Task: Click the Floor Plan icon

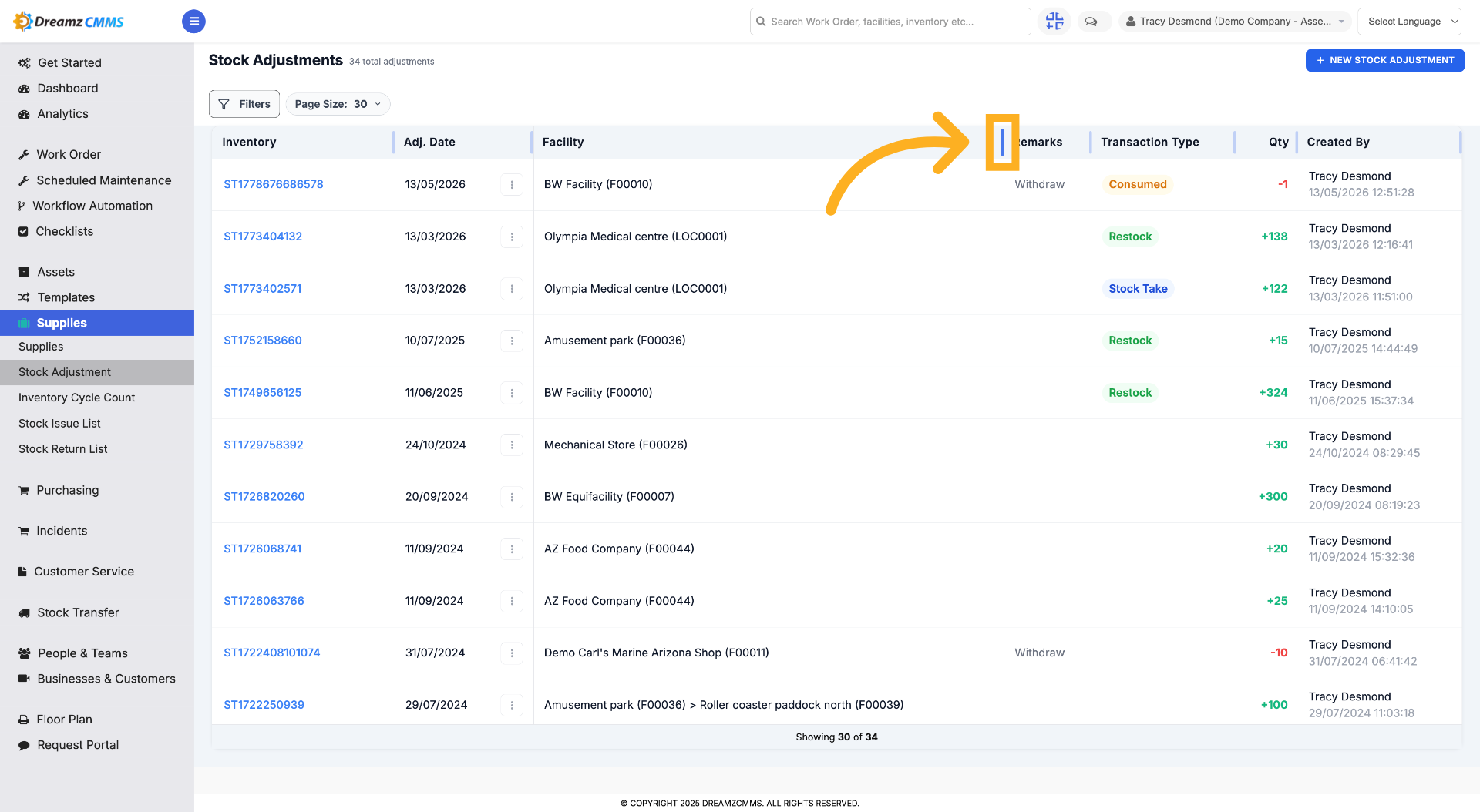Action: pos(24,720)
